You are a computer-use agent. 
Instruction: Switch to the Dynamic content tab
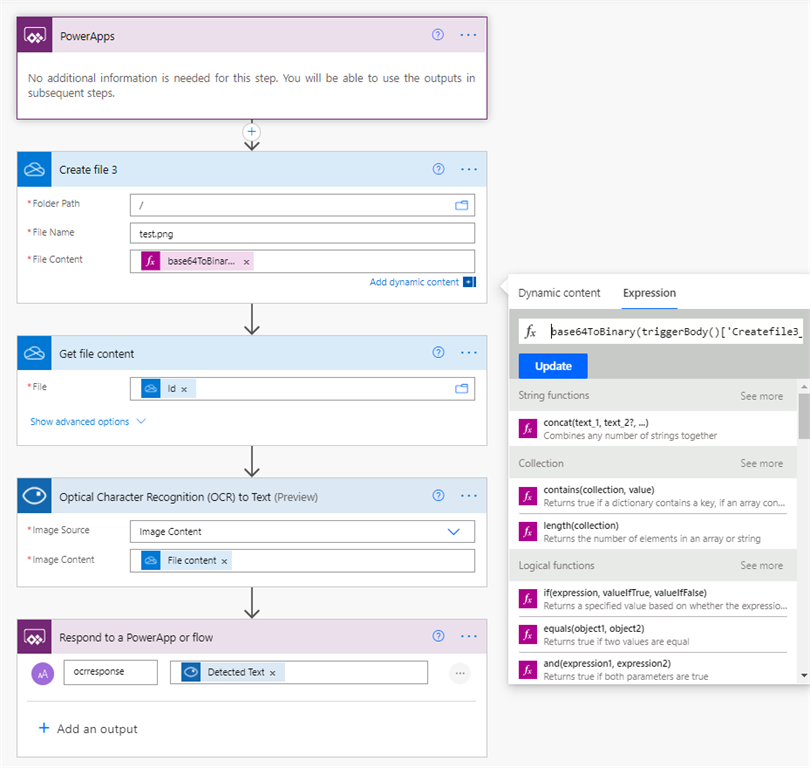(x=559, y=293)
